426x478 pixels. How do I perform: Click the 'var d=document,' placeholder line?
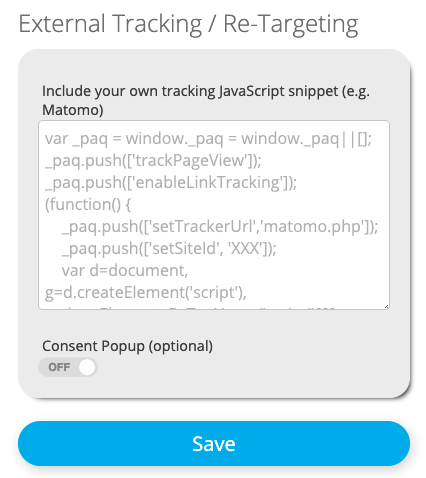tap(125, 270)
